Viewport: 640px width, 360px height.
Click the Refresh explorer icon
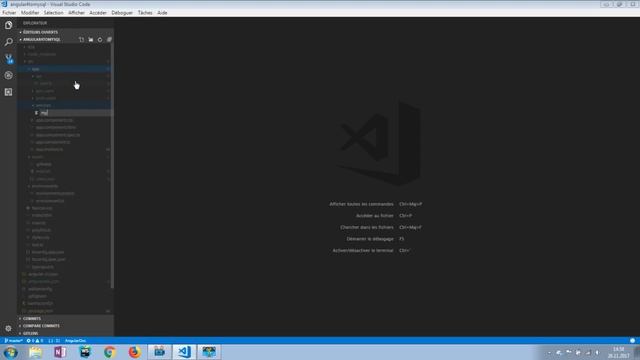point(100,40)
